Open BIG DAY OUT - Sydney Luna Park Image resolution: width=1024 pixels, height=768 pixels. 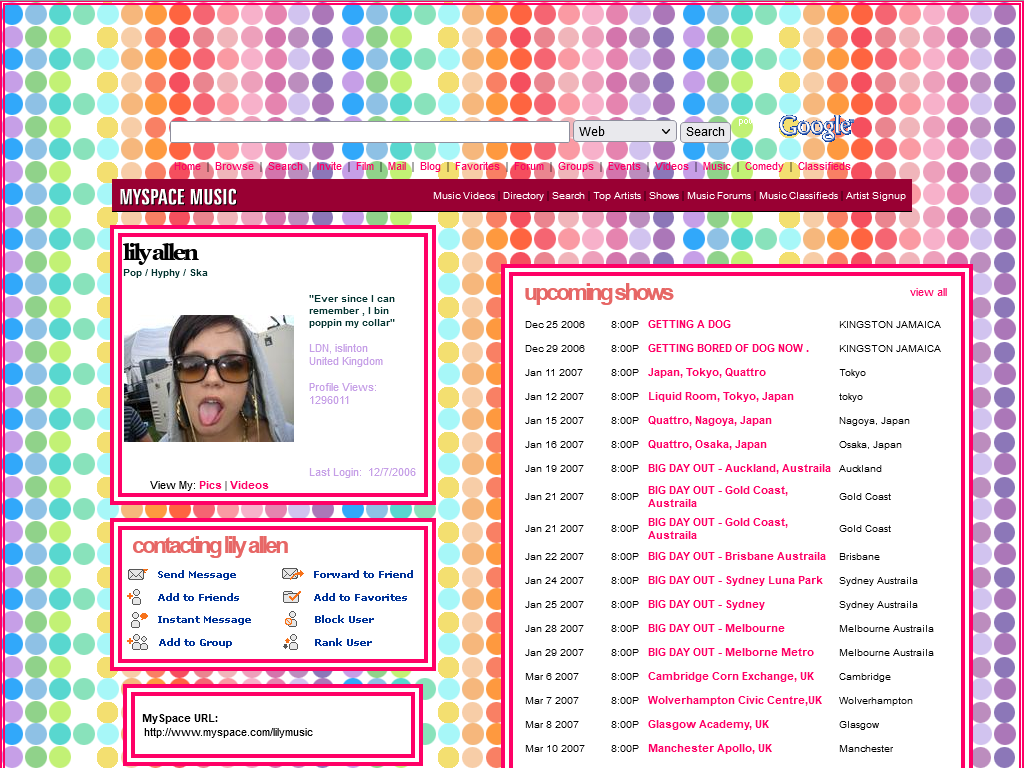735,580
